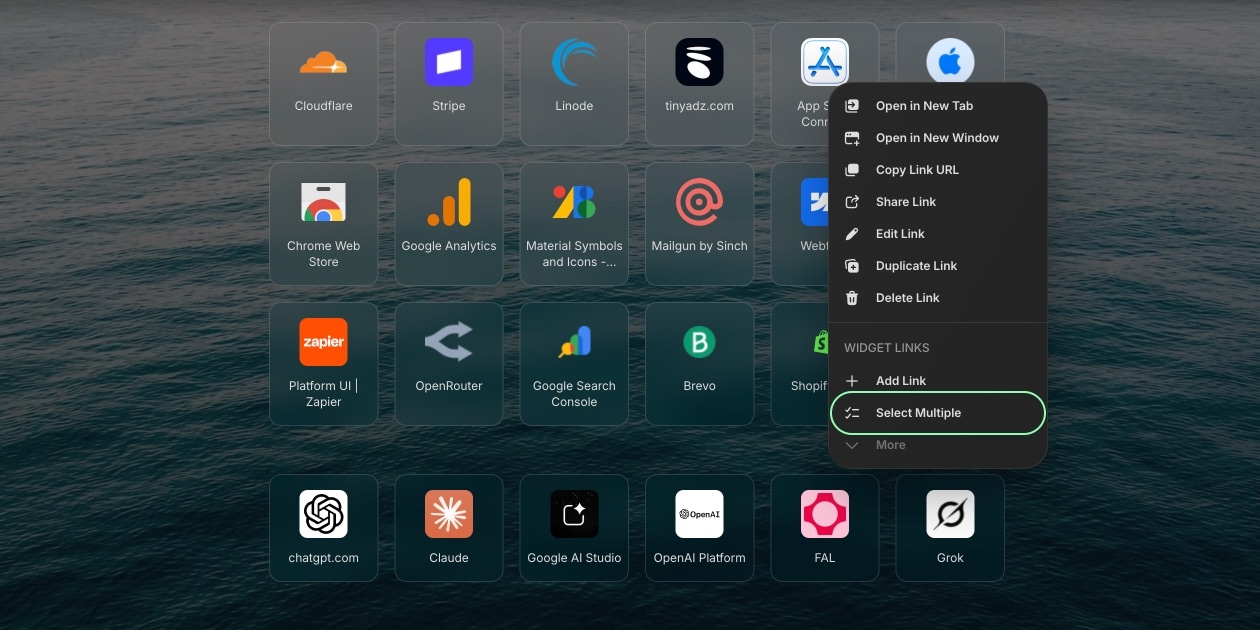The height and width of the screenshot is (630, 1260).
Task: Open Material Symbols and Icons tile
Action: click(x=574, y=224)
